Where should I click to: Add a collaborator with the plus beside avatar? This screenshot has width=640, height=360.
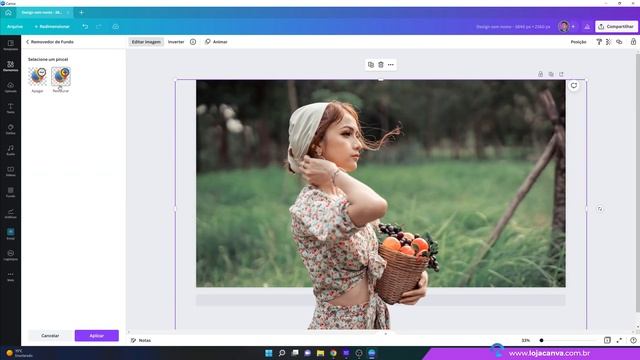[573, 27]
